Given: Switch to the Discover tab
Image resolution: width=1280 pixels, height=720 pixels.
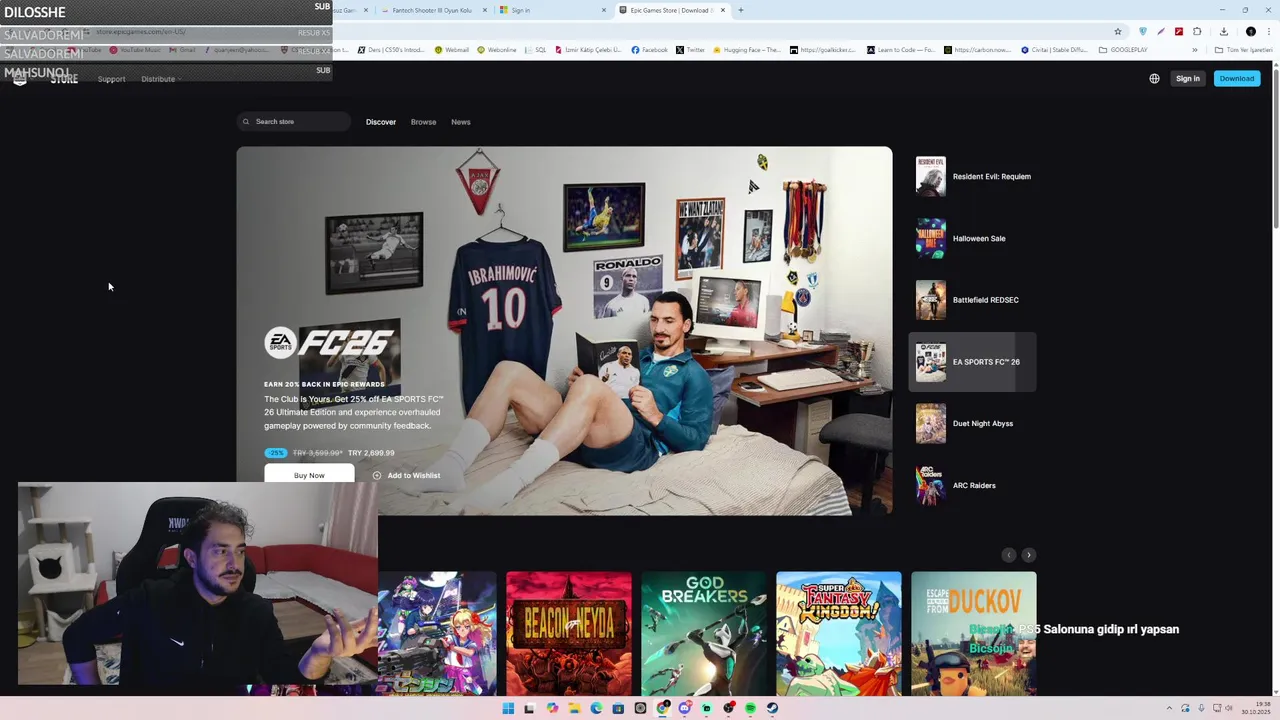Looking at the screenshot, I should (x=381, y=122).
